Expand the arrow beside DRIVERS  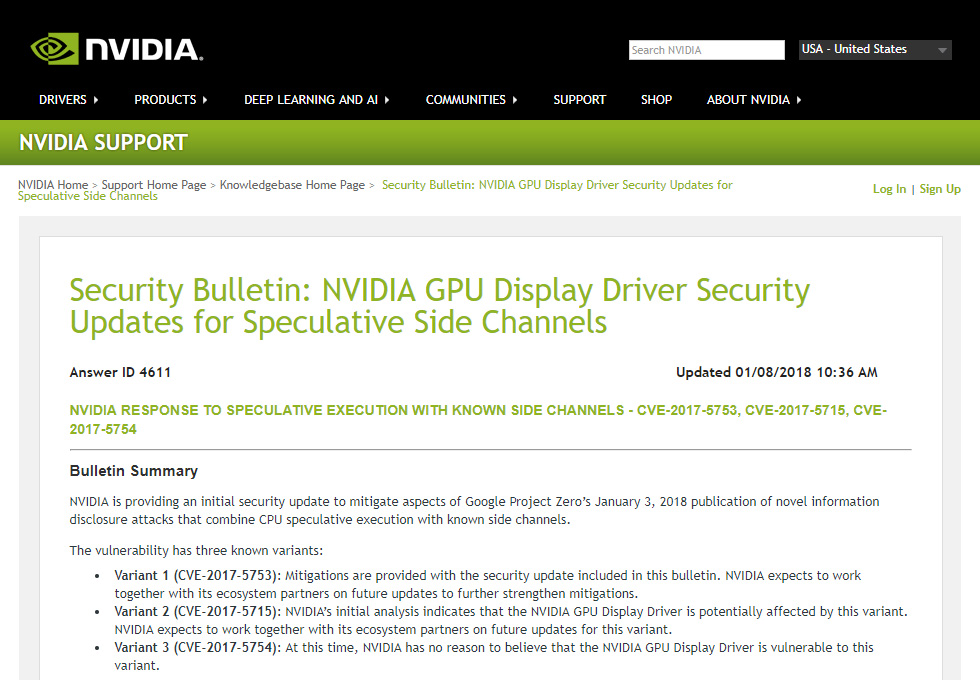click(96, 100)
